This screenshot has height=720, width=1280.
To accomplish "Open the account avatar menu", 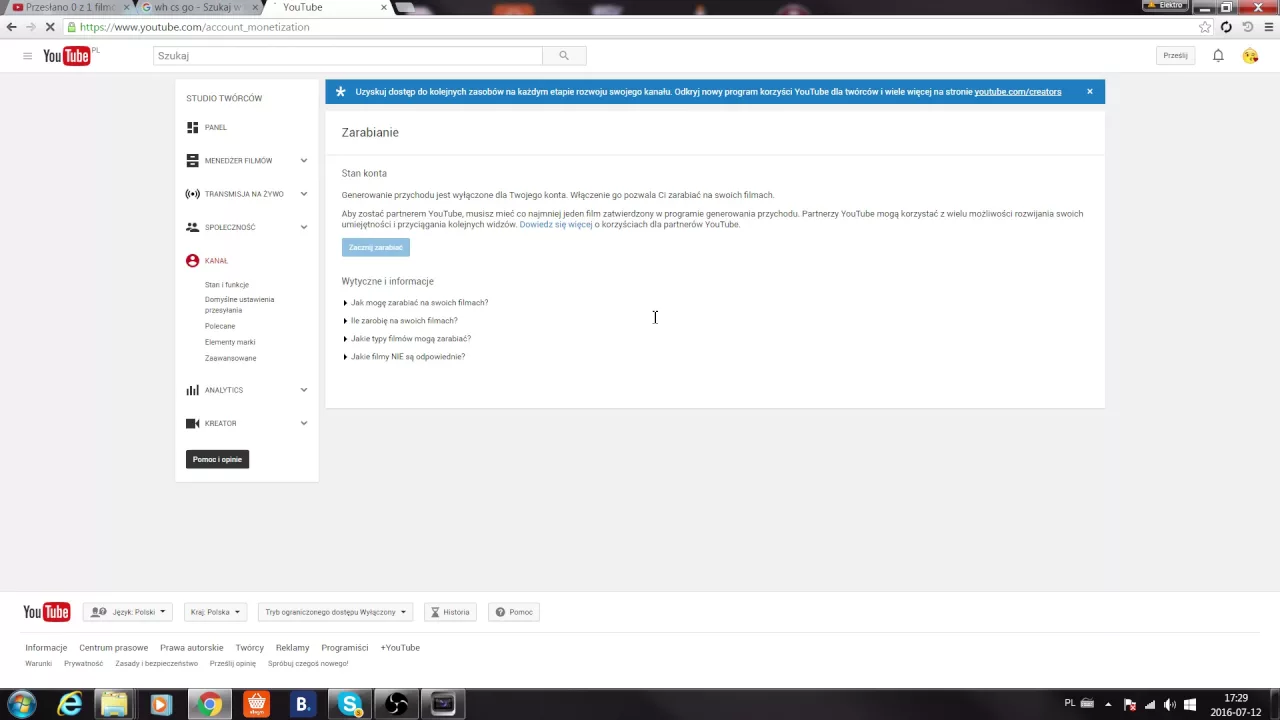I will click(1250, 56).
